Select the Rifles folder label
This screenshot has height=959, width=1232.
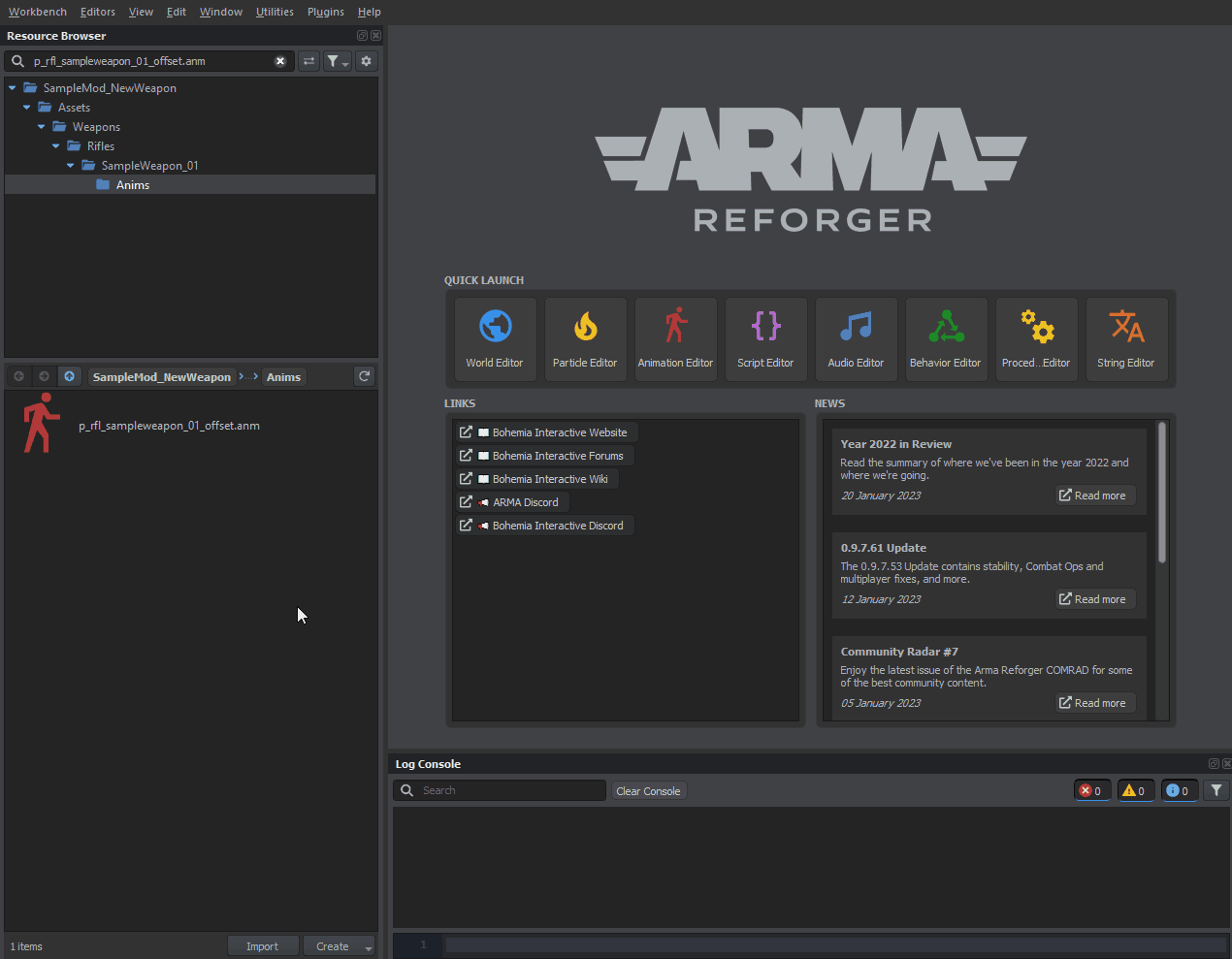tap(101, 146)
